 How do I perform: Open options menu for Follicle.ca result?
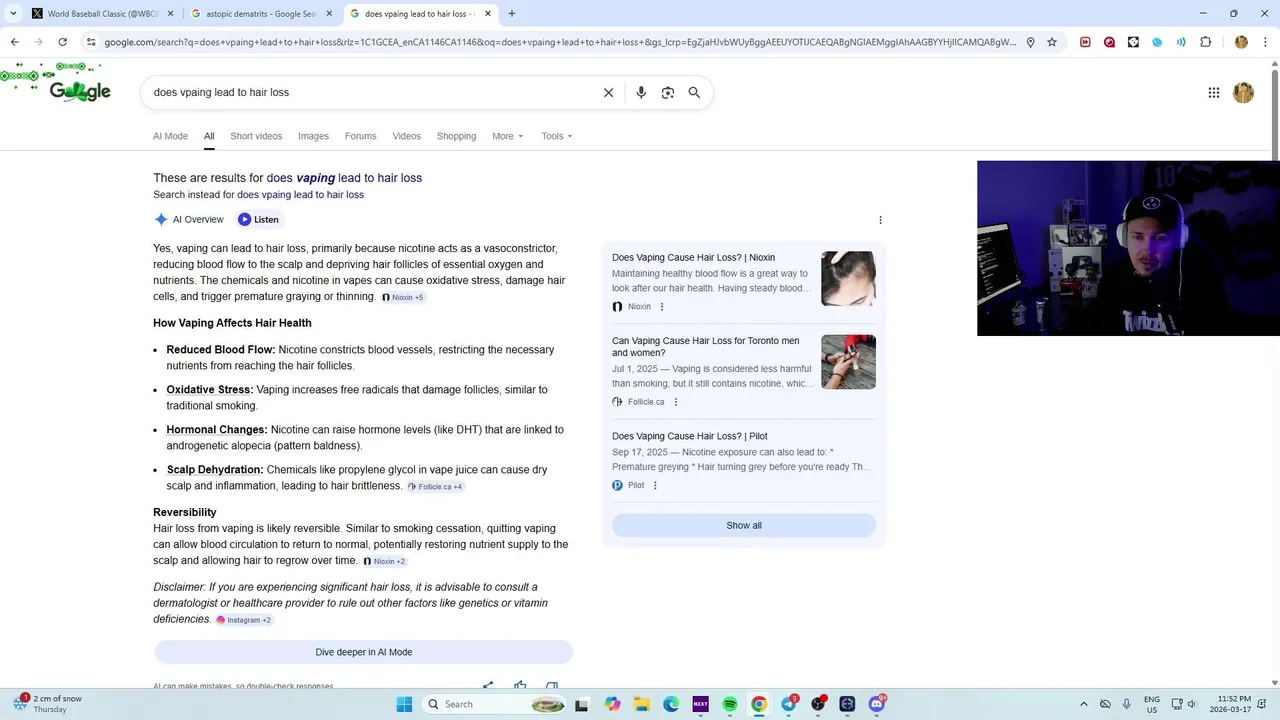click(x=675, y=402)
